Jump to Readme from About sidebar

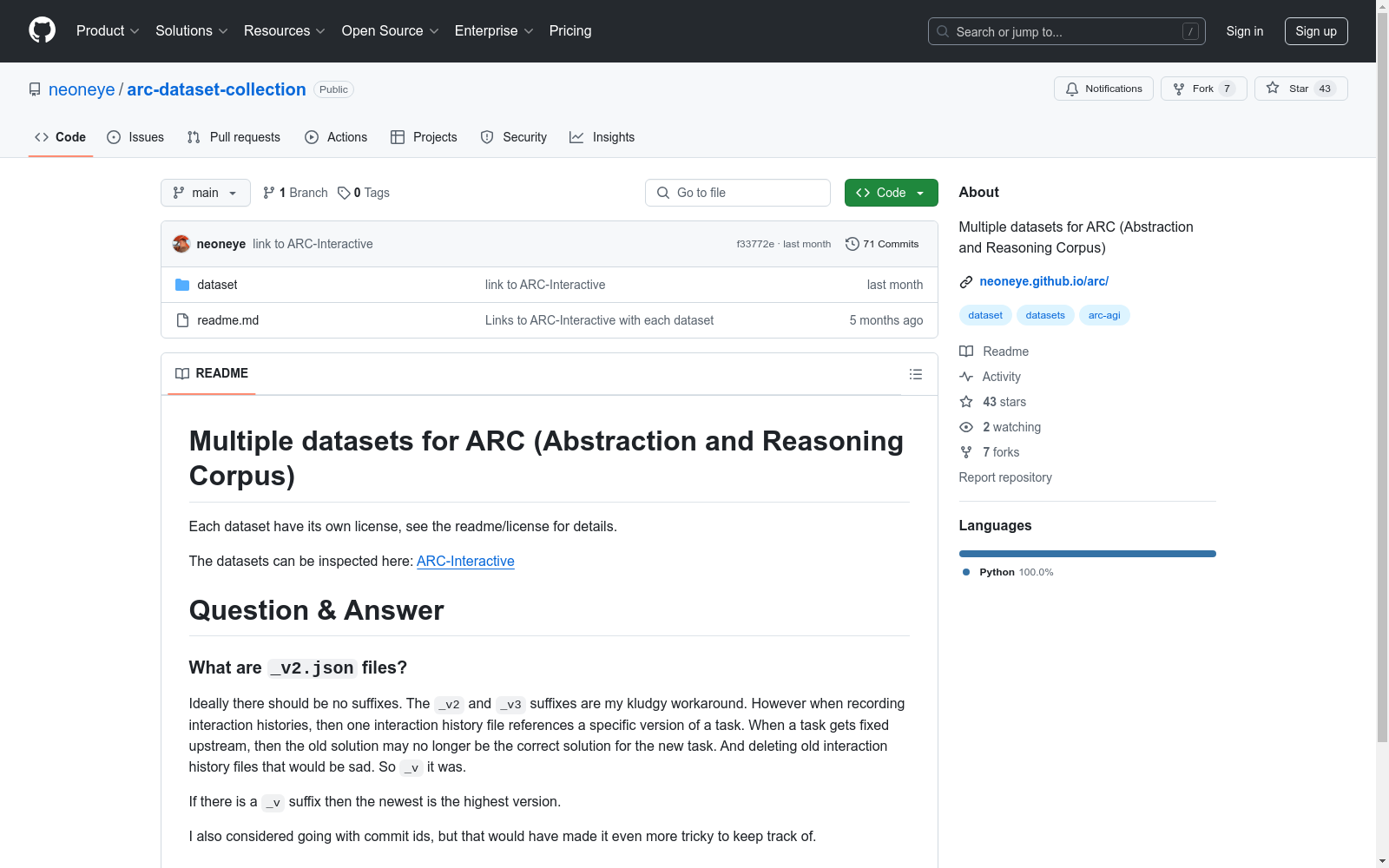994,352
